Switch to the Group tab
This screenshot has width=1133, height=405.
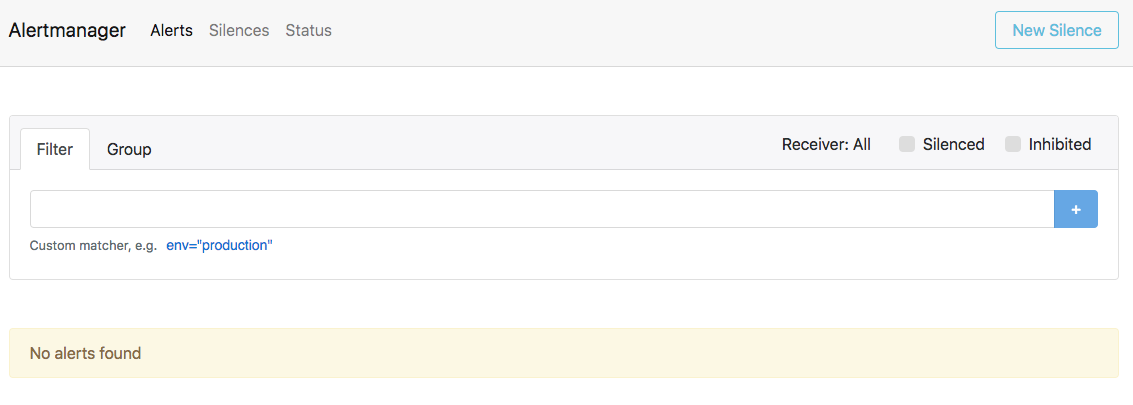click(x=129, y=149)
